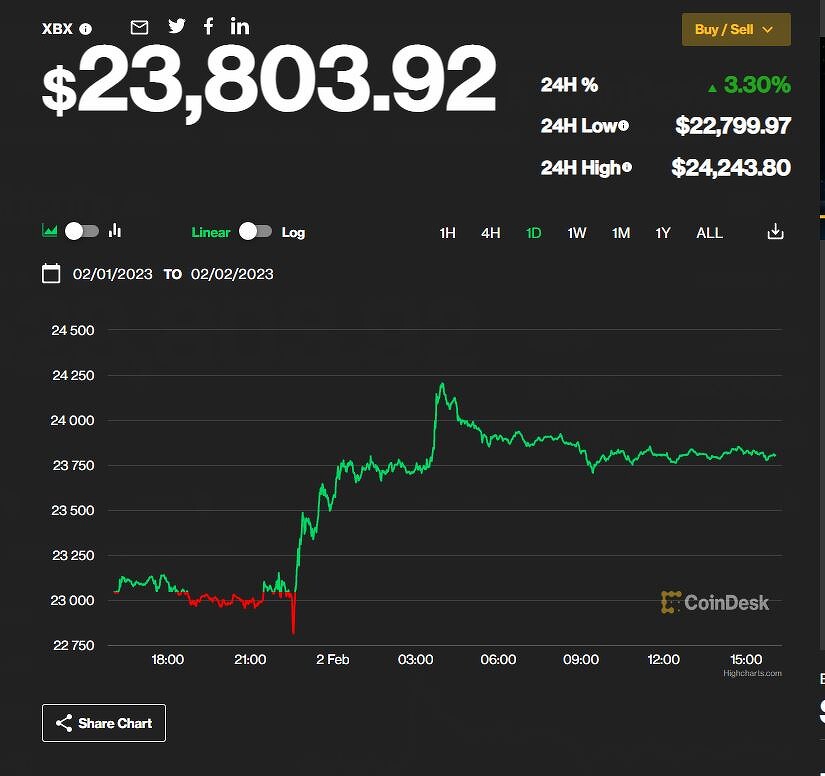The height and width of the screenshot is (776, 825).
Task: Click the calendar date picker icon
Action: tap(51, 274)
